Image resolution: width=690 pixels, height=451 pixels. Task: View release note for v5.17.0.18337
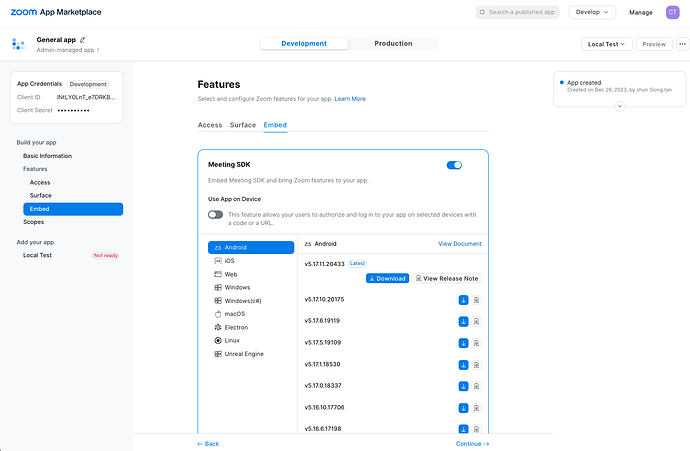pos(476,386)
